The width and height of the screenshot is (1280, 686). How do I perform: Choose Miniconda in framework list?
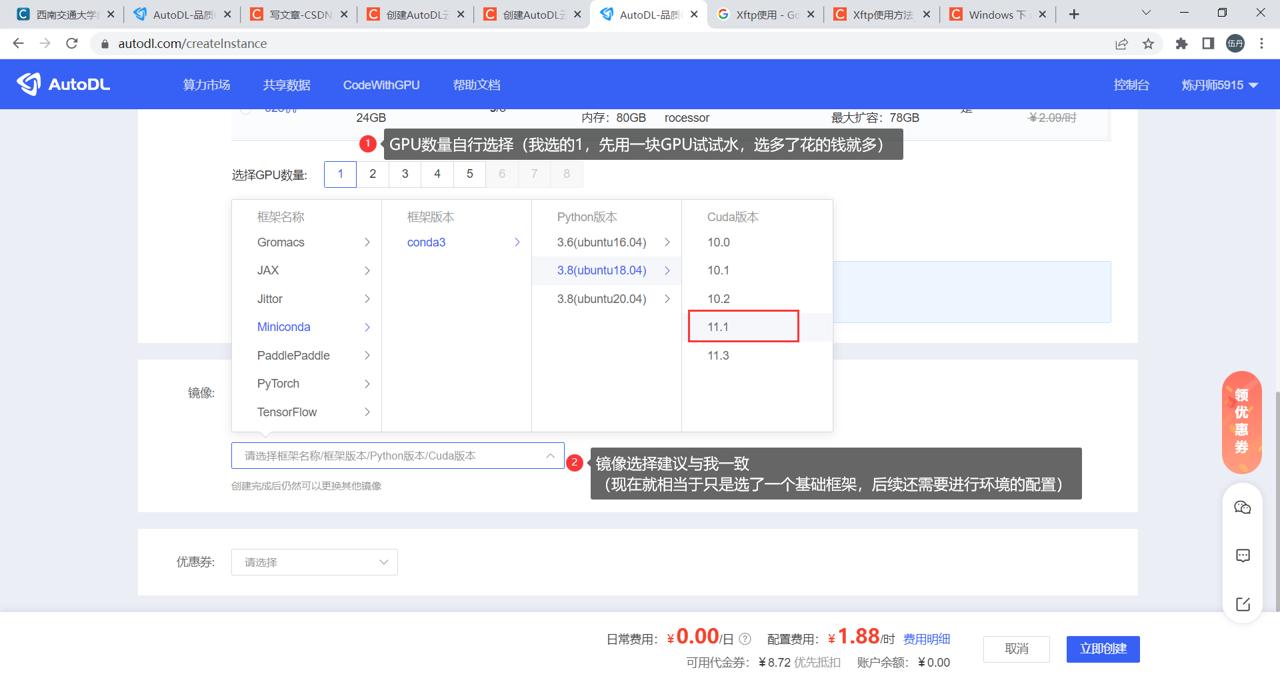pyautogui.click(x=306, y=327)
